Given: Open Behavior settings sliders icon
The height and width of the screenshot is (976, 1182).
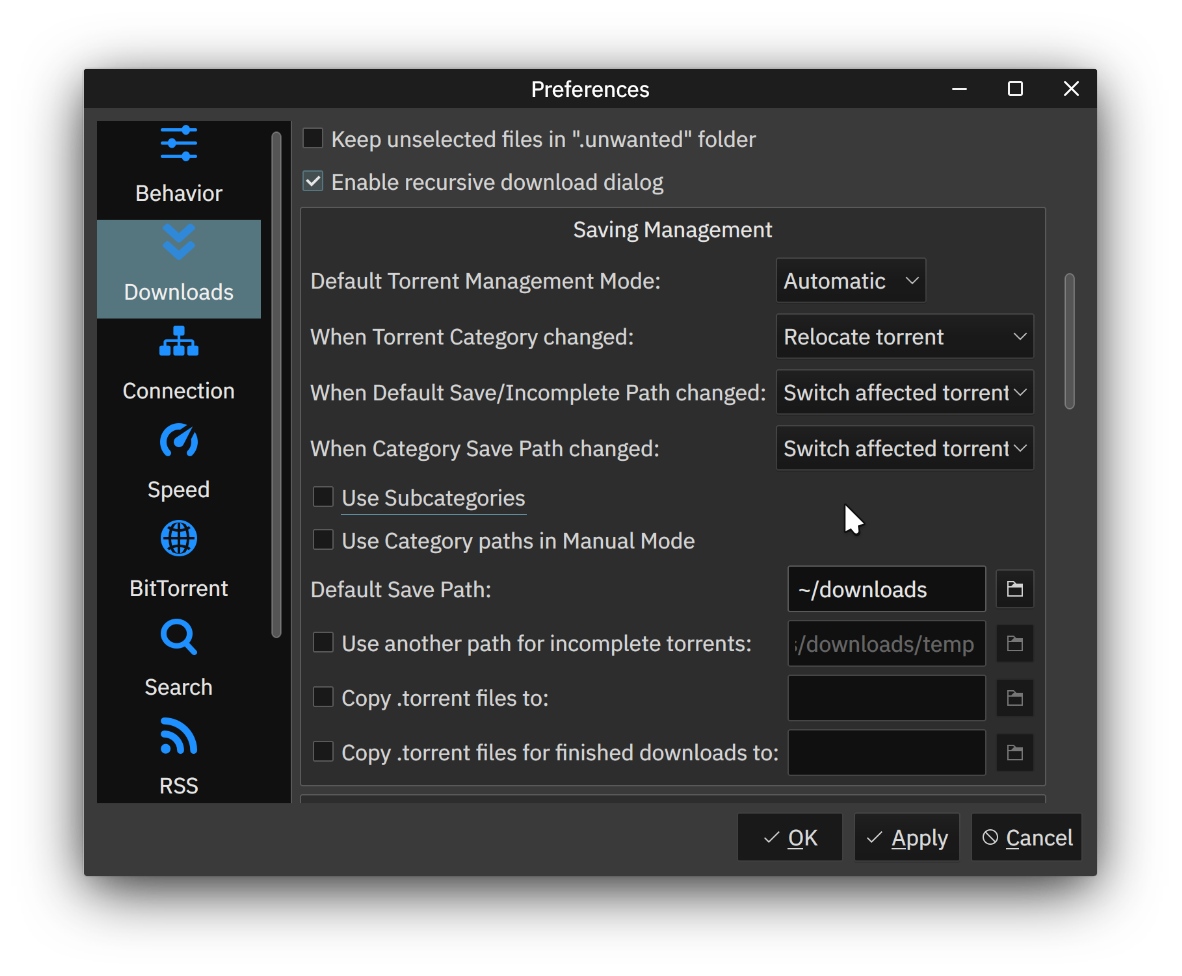Looking at the screenshot, I should 179,143.
